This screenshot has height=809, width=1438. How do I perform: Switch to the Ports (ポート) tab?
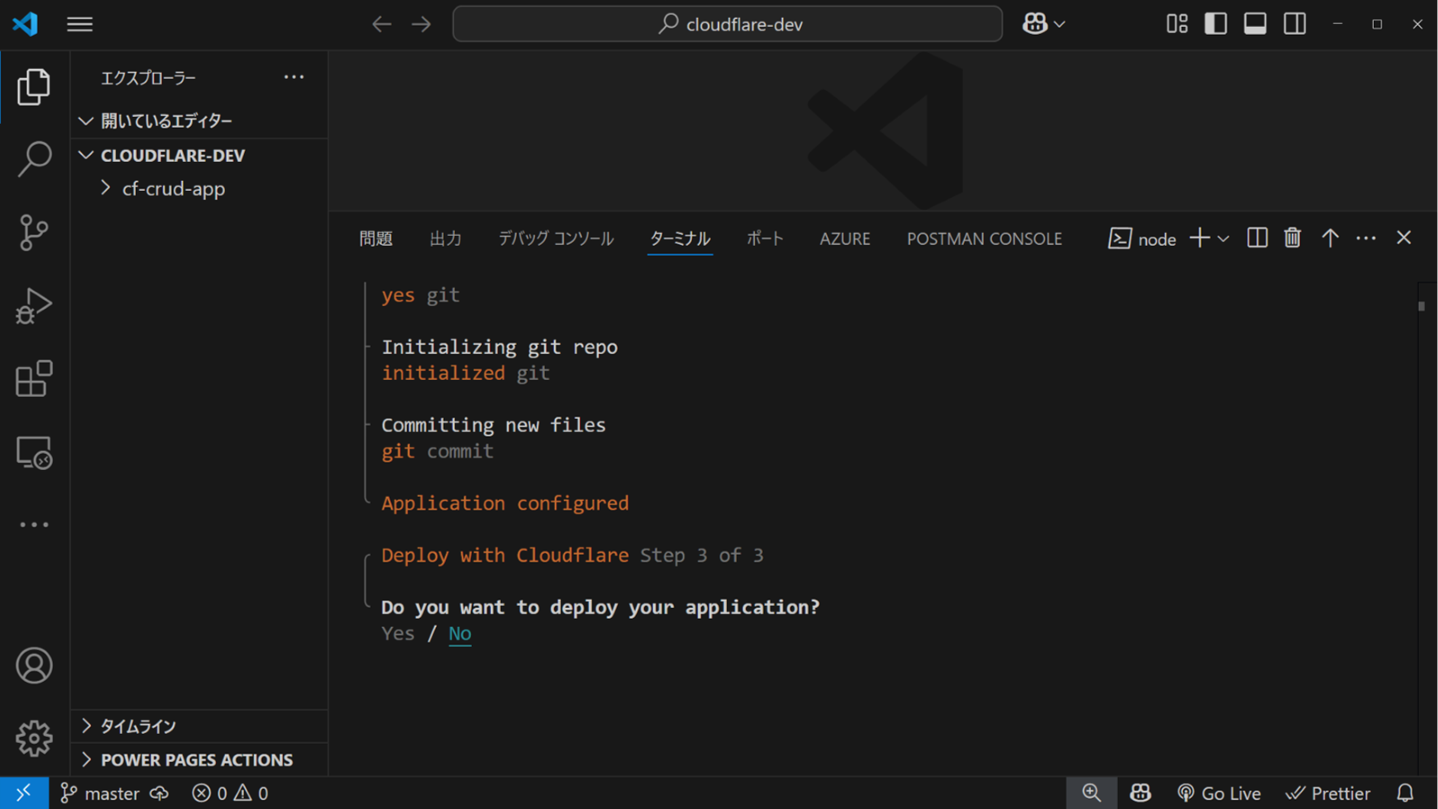click(765, 239)
